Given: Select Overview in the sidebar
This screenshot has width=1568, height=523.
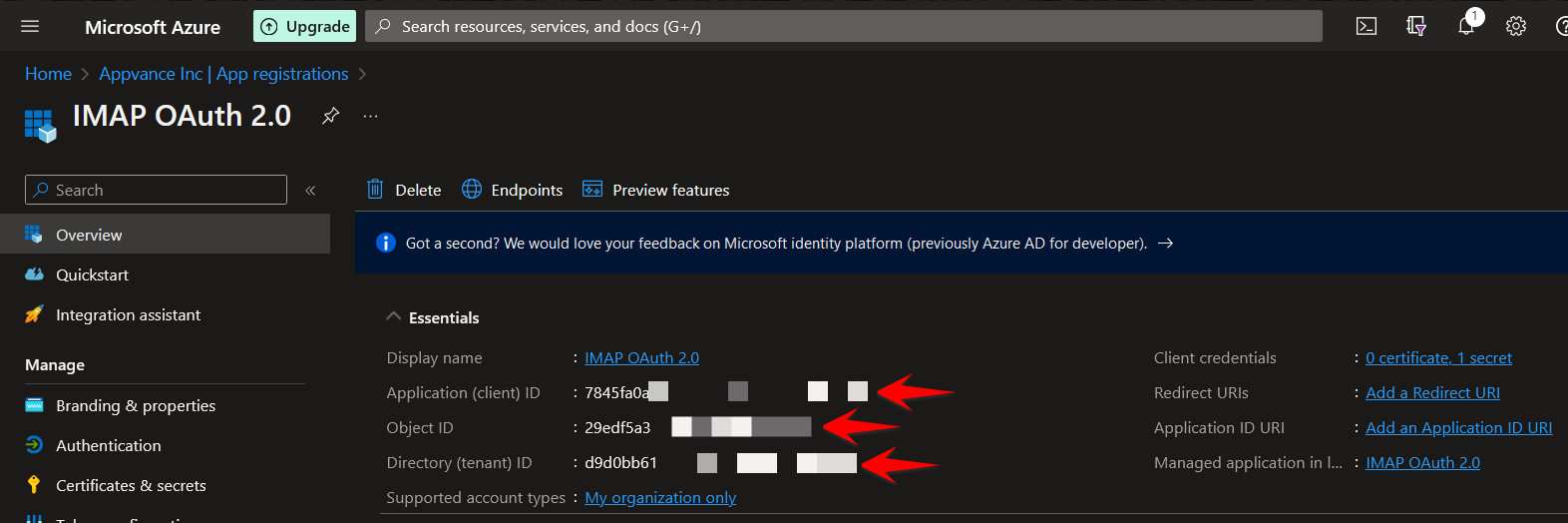Looking at the screenshot, I should 165,235.
